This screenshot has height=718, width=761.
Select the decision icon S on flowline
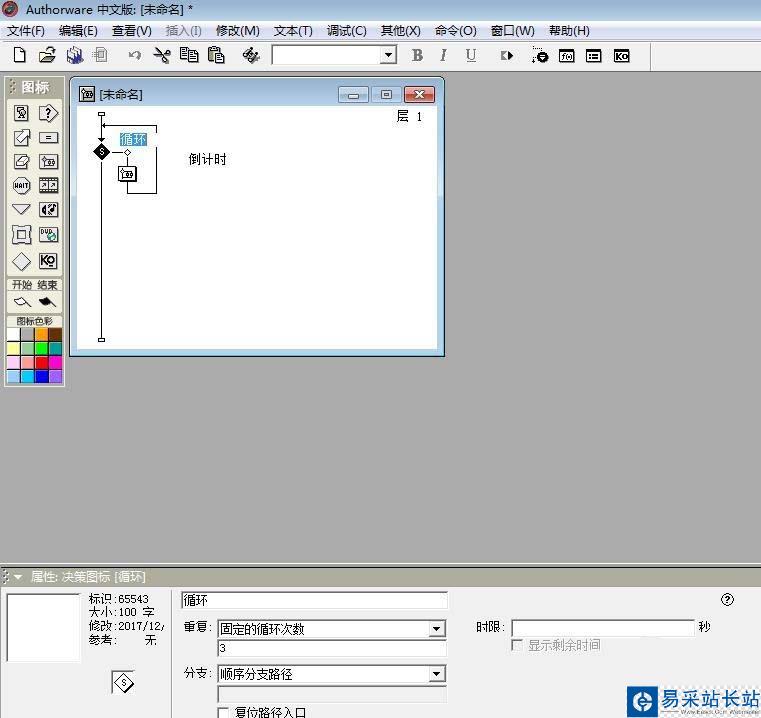[x=102, y=152]
